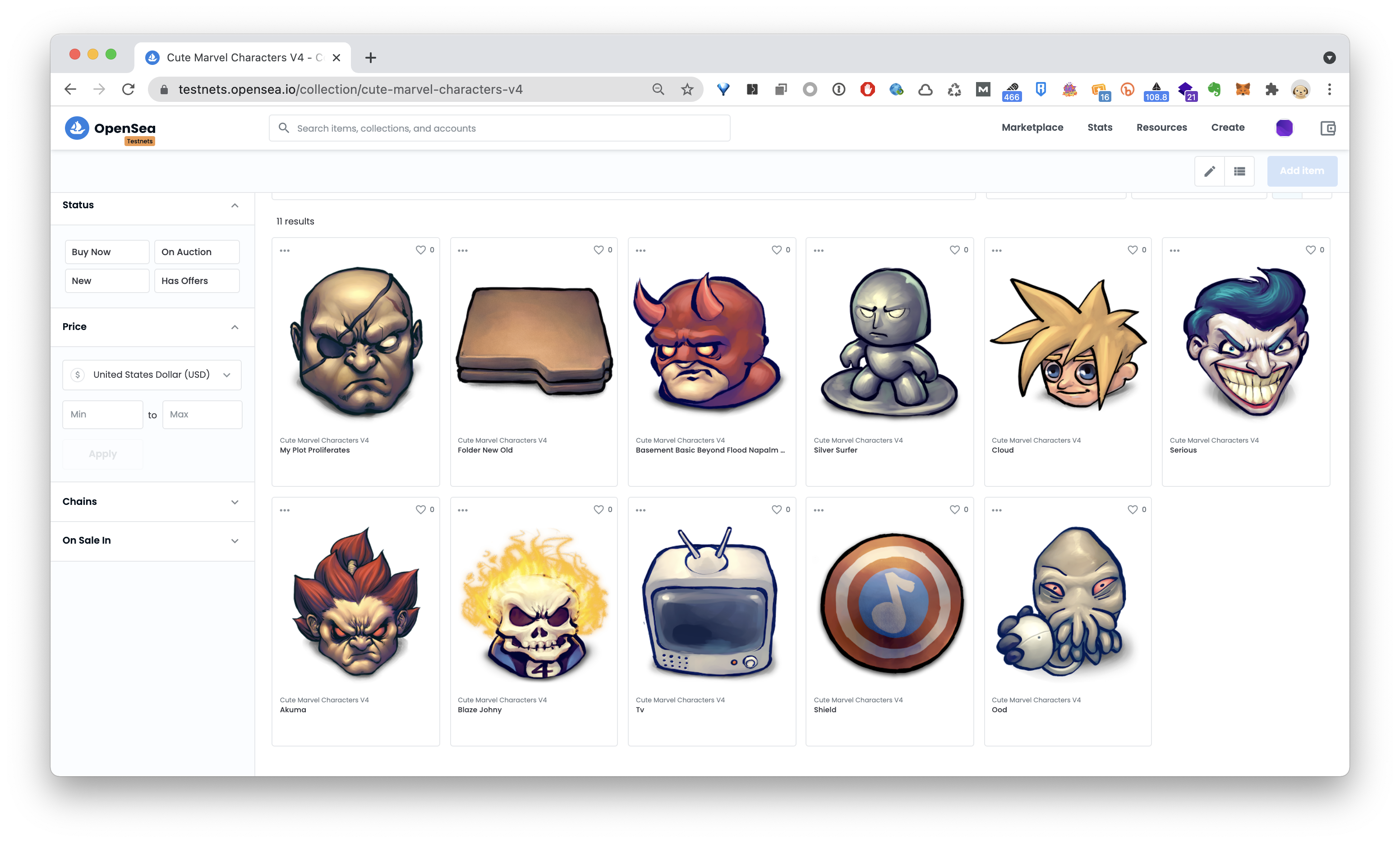Open the wallet panel icon top right
The image size is (1400, 843).
click(1328, 128)
